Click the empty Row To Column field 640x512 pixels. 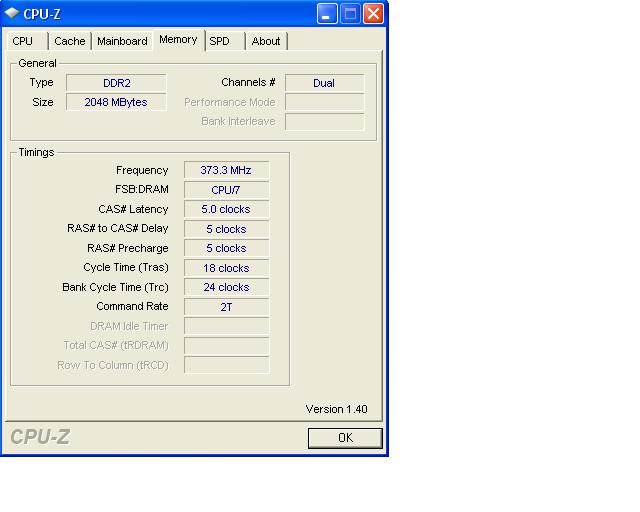point(227,365)
